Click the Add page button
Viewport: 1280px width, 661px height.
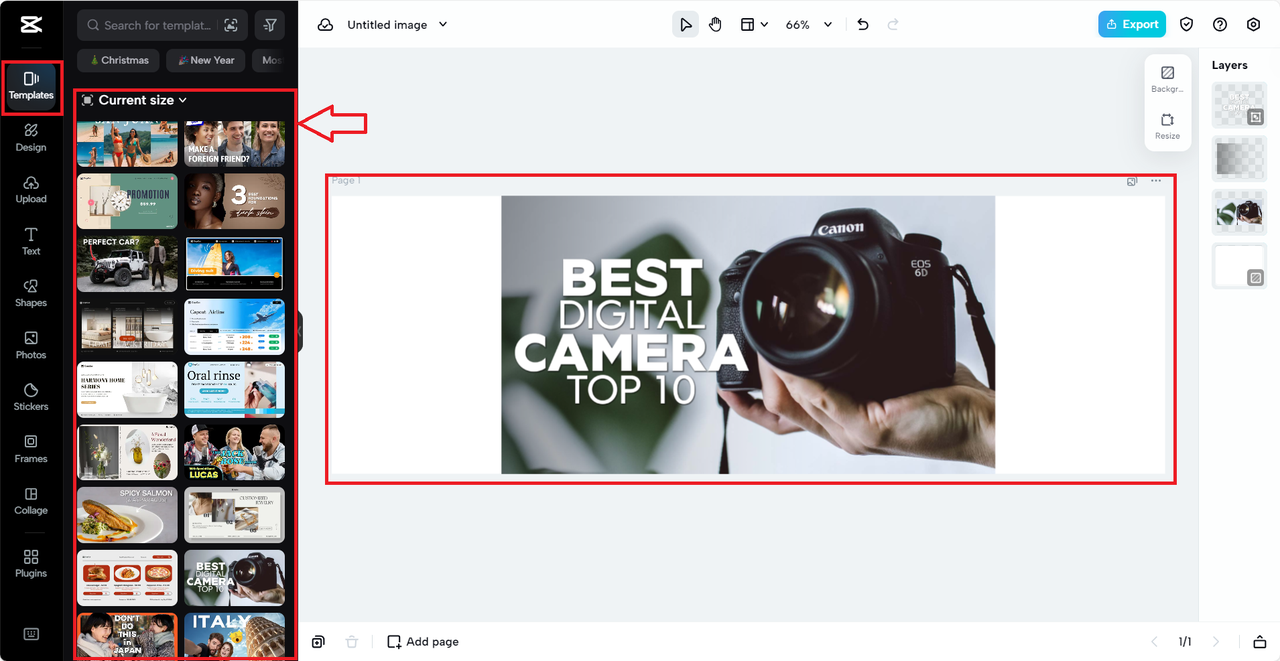click(x=423, y=642)
